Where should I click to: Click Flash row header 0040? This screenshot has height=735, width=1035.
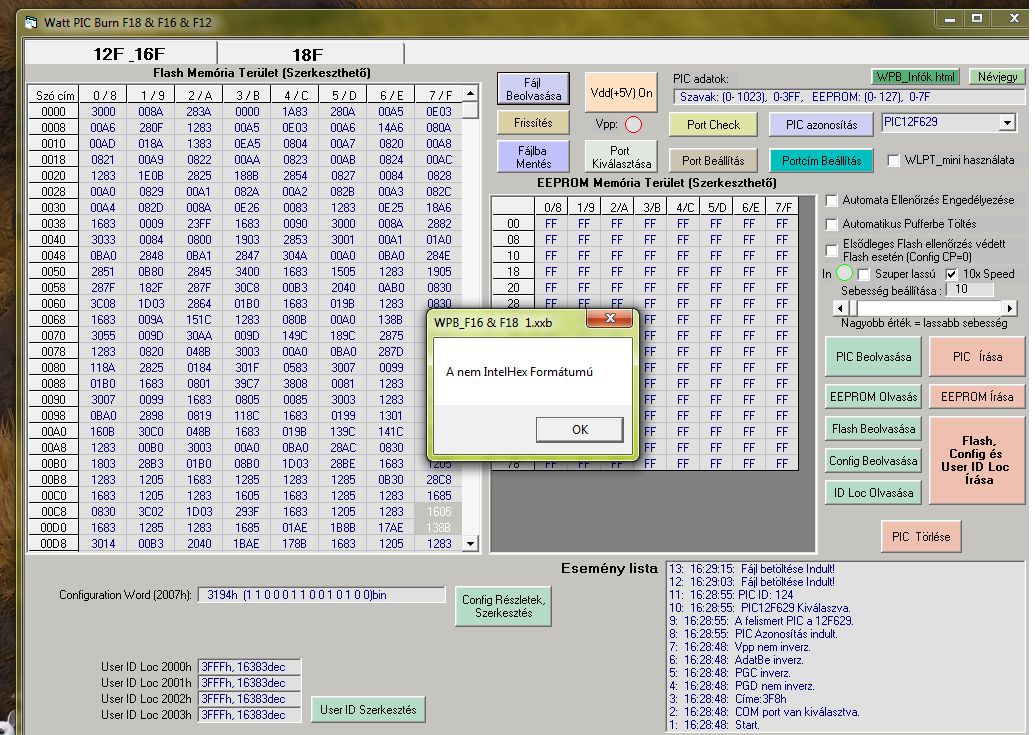tap(53, 240)
